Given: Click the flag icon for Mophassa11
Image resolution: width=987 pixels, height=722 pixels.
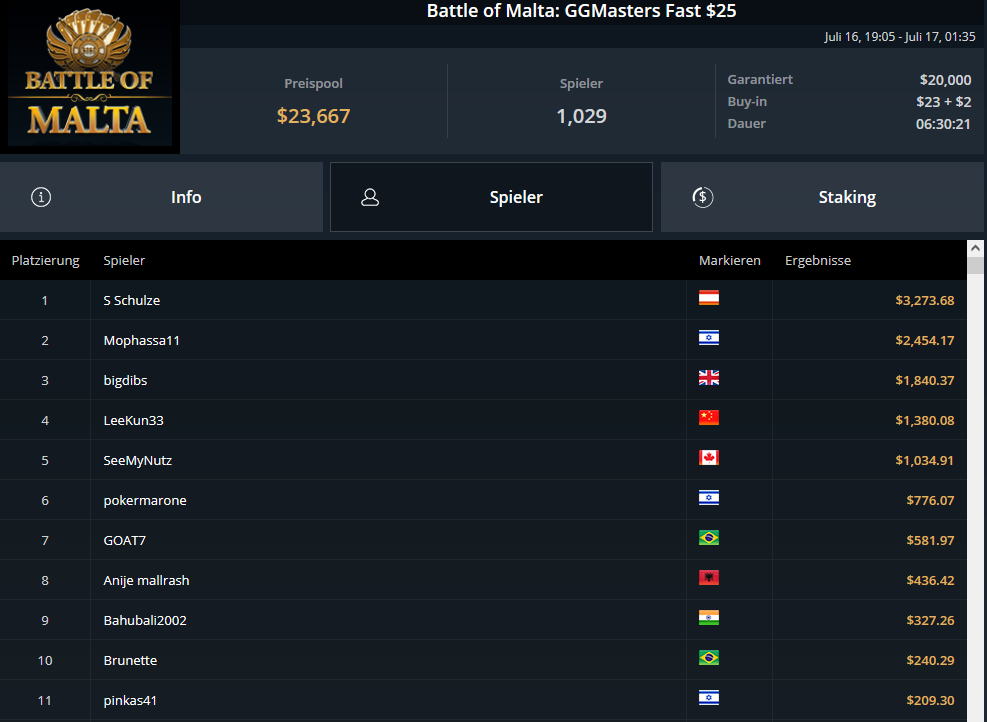Looking at the screenshot, I should (709, 338).
